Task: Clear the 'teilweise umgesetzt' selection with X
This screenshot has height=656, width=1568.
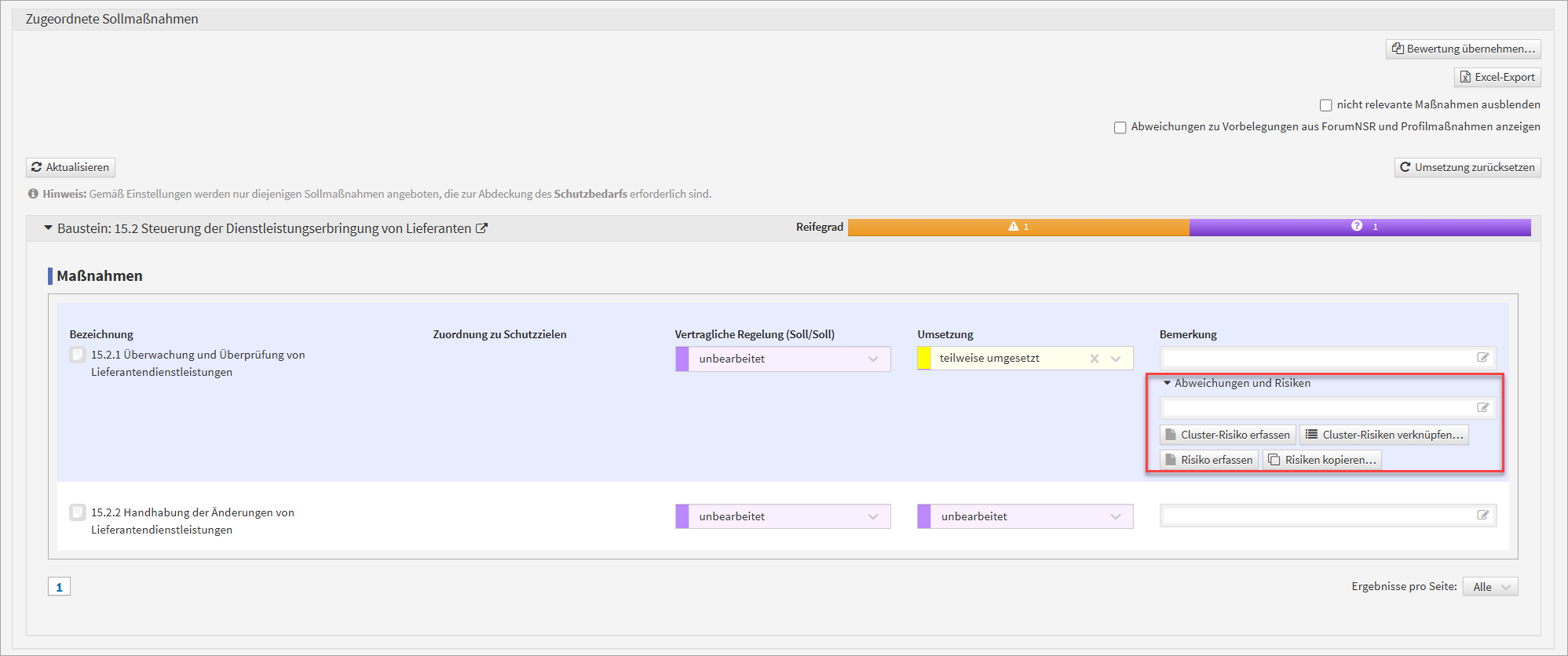Action: point(1094,359)
